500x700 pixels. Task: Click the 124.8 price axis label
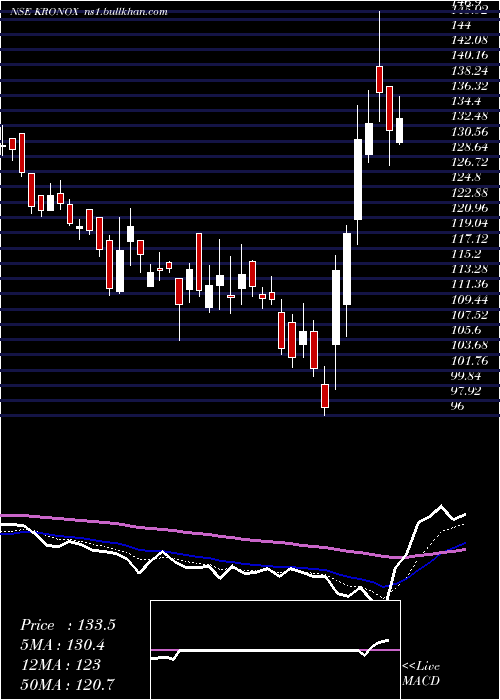[x=466, y=177]
